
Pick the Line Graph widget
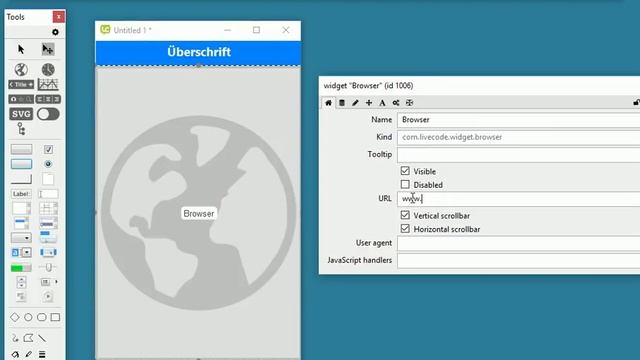[48, 84]
